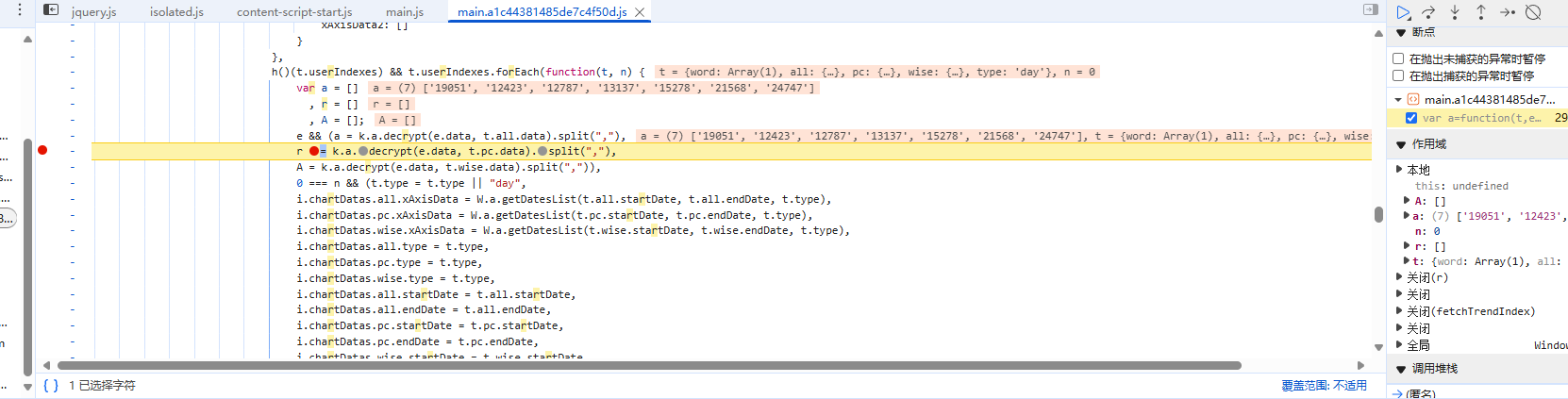Click the editor horizontal scrollbar thumb
Image resolution: width=1568 pixels, height=399 pixels.
tap(649, 365)
